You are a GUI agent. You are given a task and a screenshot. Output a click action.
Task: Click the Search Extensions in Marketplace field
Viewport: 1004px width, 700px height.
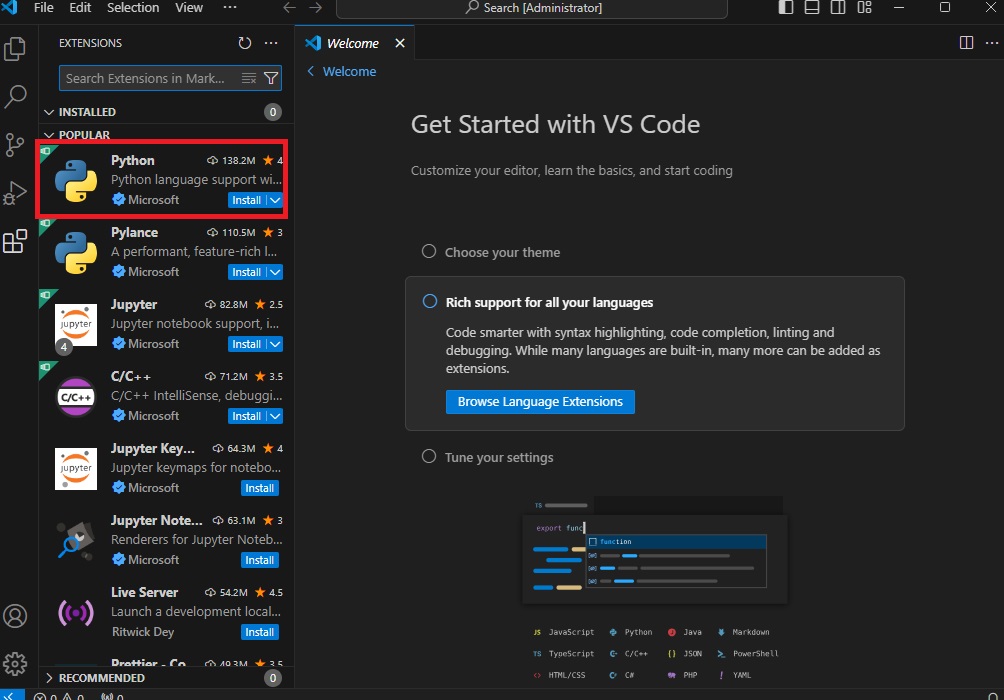point(148,78)
